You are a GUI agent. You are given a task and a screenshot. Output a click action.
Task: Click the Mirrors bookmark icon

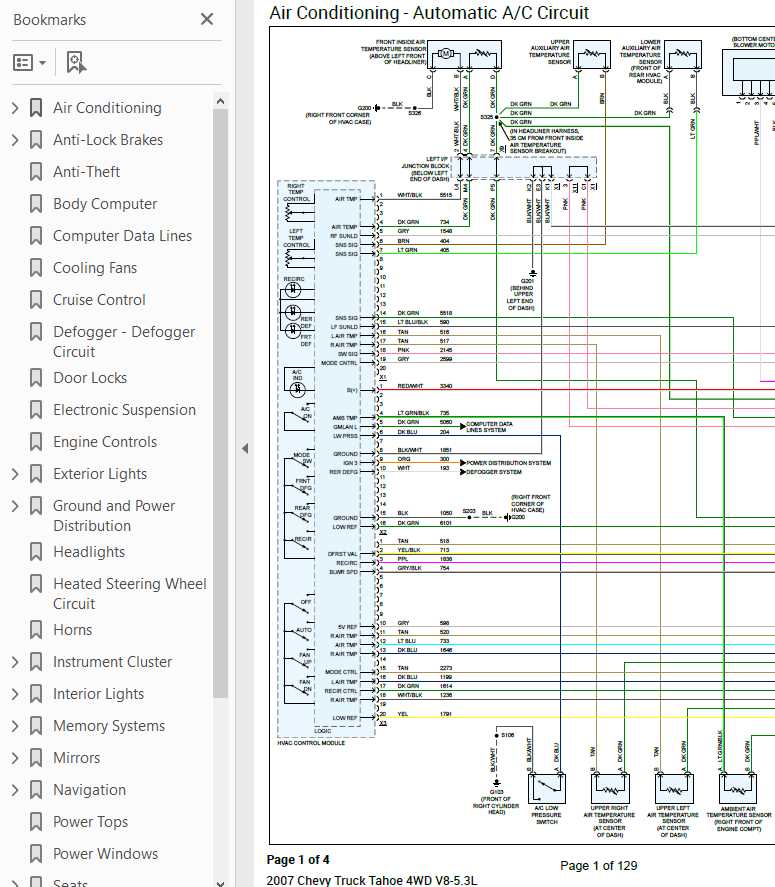[36, 758]
